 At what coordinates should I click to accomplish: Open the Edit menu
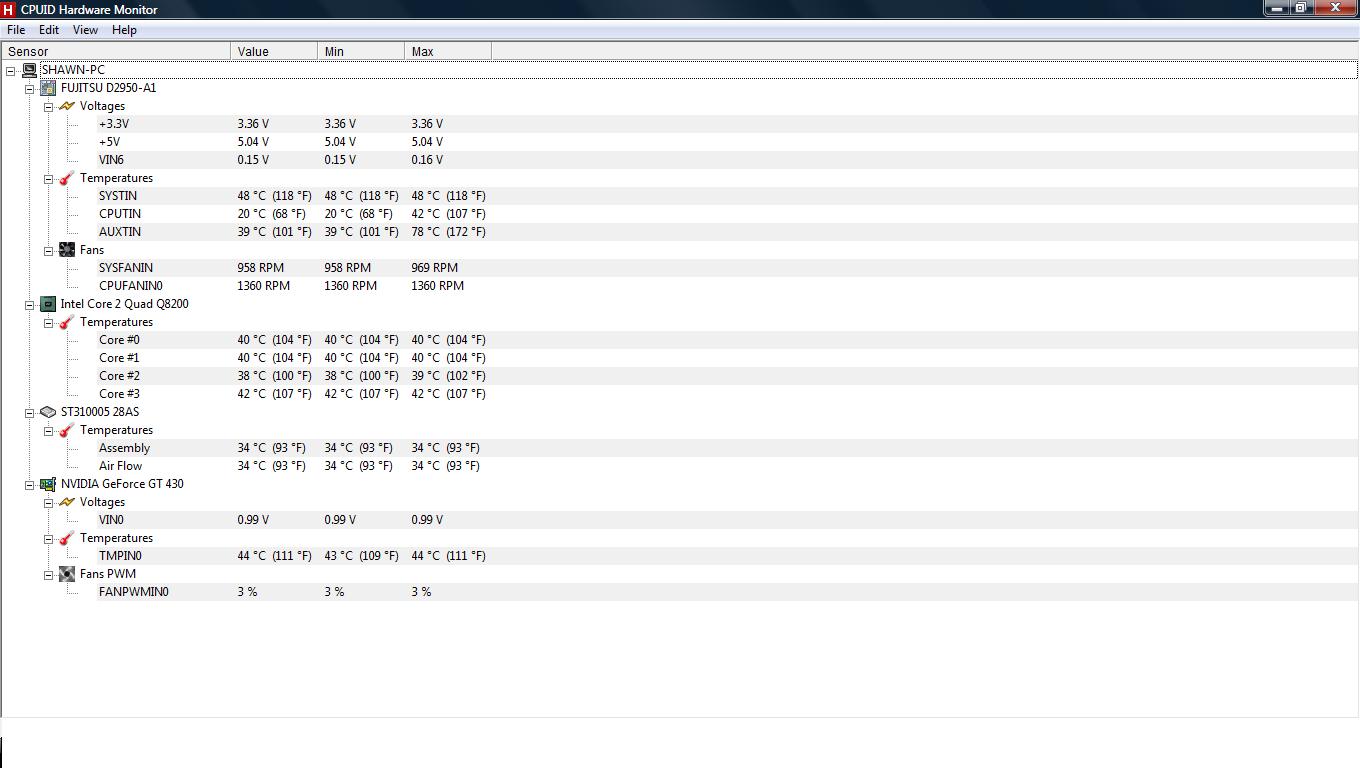(x=48, y=30)
